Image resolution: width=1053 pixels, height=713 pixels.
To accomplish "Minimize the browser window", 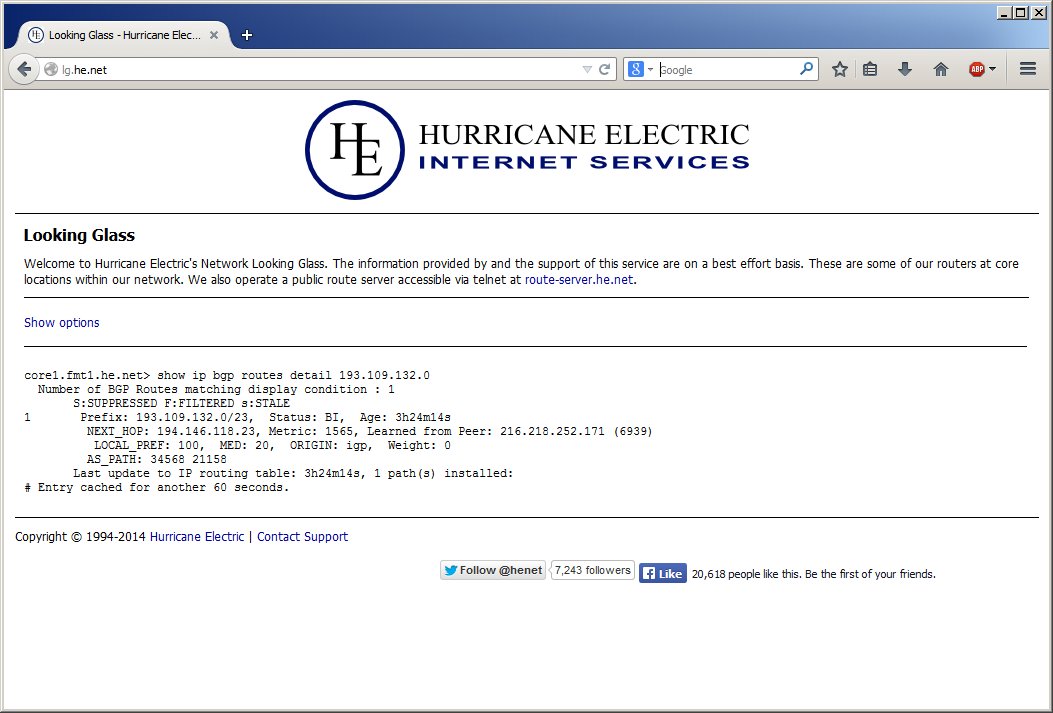I will click(x=1005, y=13).
